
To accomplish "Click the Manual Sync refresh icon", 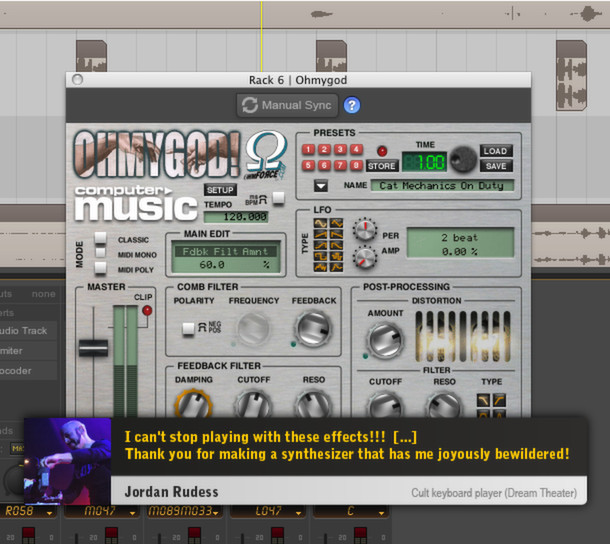I will 249,105.
